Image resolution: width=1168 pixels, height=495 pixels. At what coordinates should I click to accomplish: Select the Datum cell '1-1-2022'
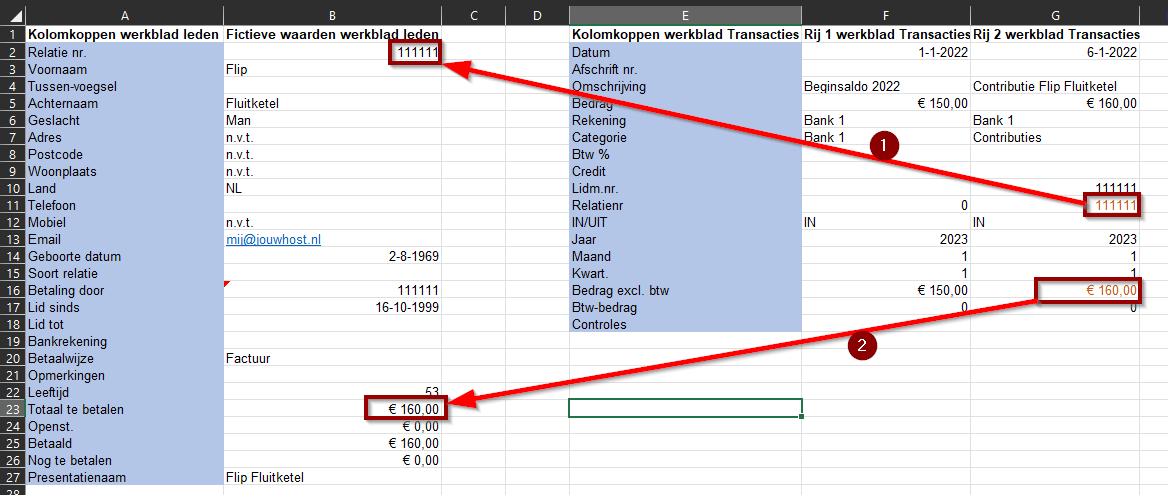(886, 52)
